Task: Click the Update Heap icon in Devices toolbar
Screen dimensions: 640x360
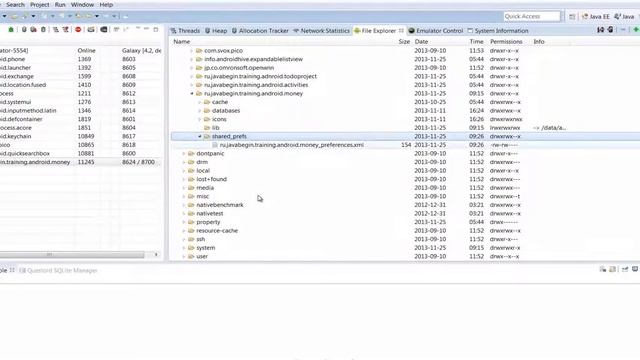Action: (24, 30)
